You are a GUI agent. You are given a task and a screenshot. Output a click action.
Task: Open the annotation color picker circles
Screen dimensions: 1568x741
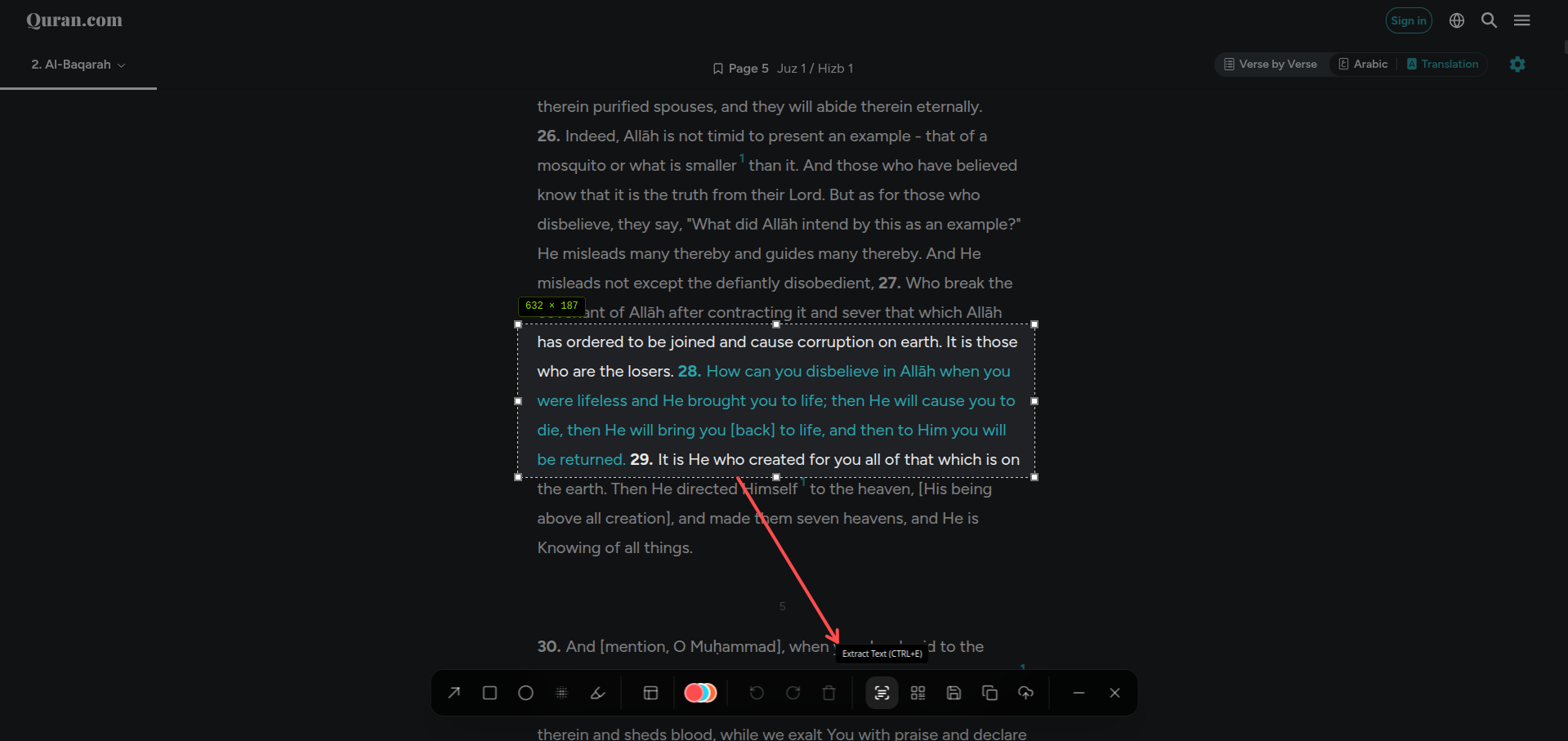[700, 693]
